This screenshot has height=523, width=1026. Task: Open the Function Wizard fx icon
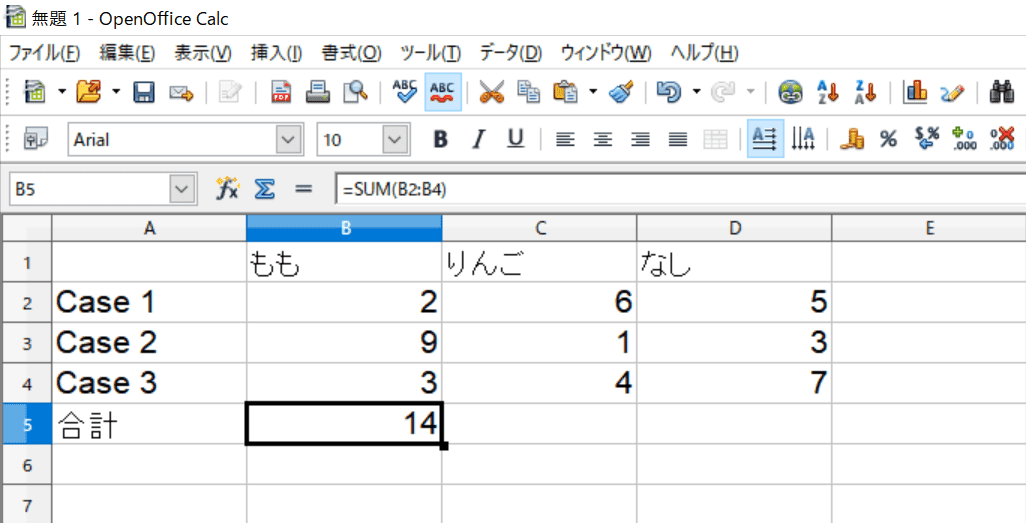point(228,189)
